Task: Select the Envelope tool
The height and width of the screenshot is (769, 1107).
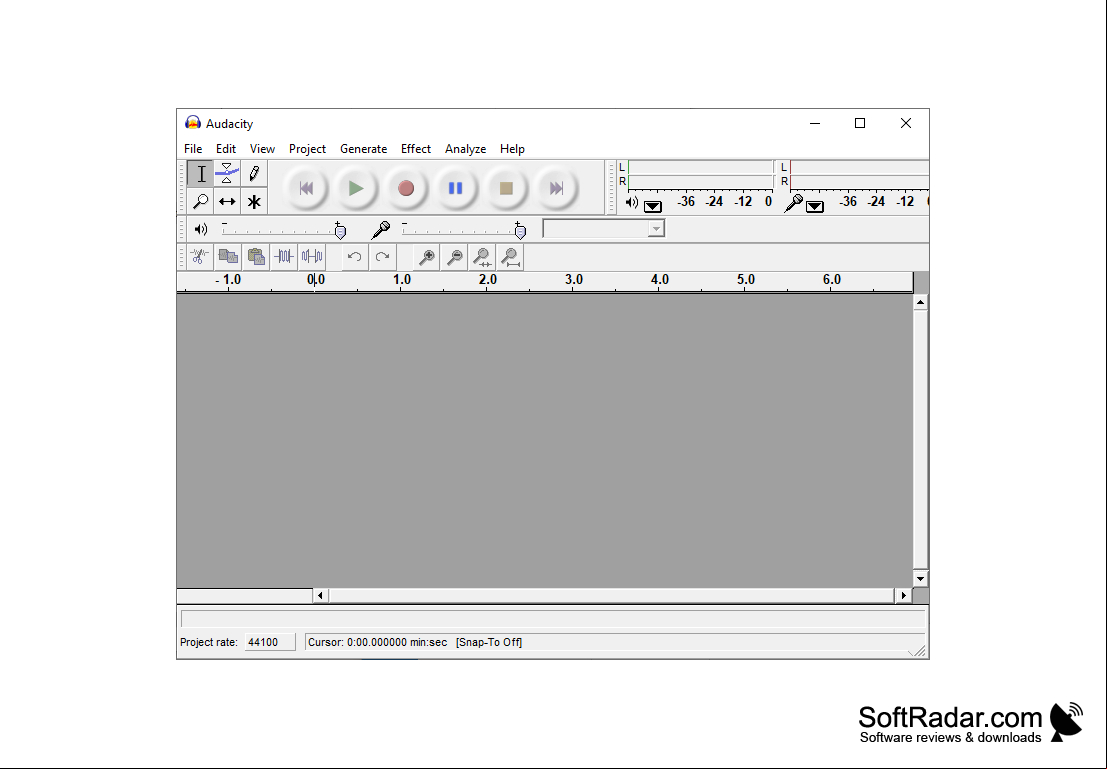Action: (227, 174)
